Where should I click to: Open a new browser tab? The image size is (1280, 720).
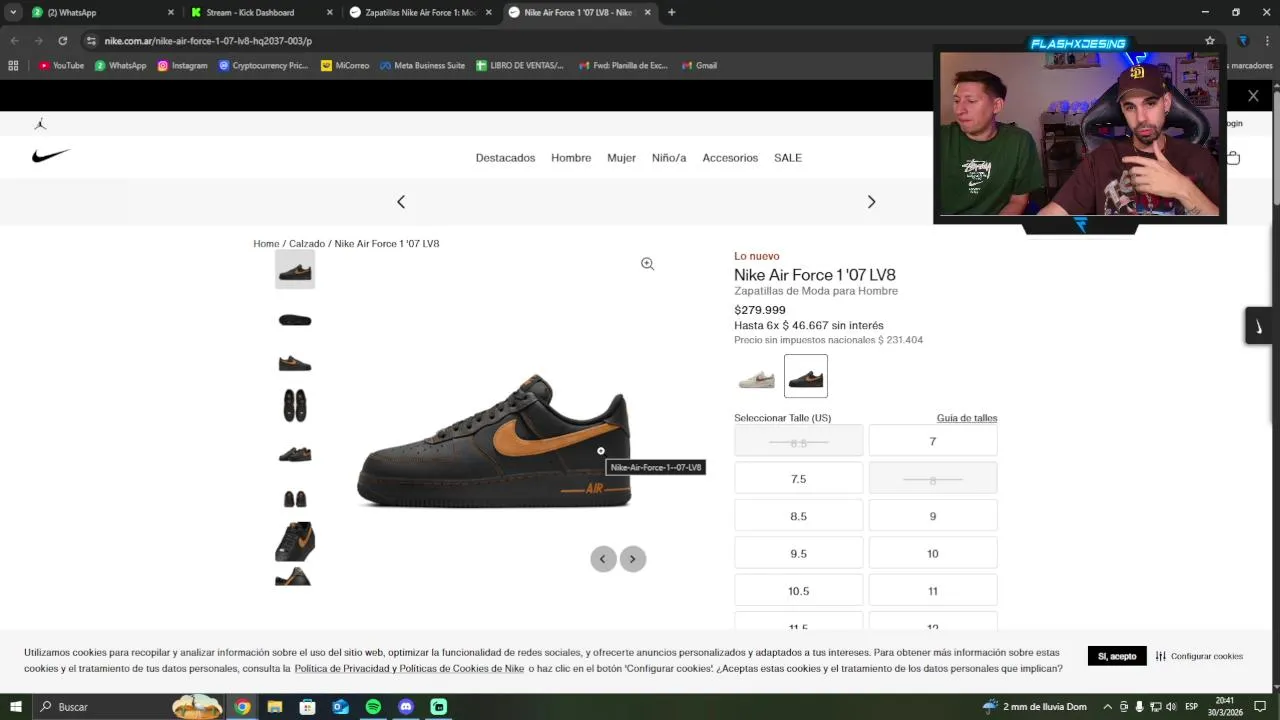click(671, 13)
